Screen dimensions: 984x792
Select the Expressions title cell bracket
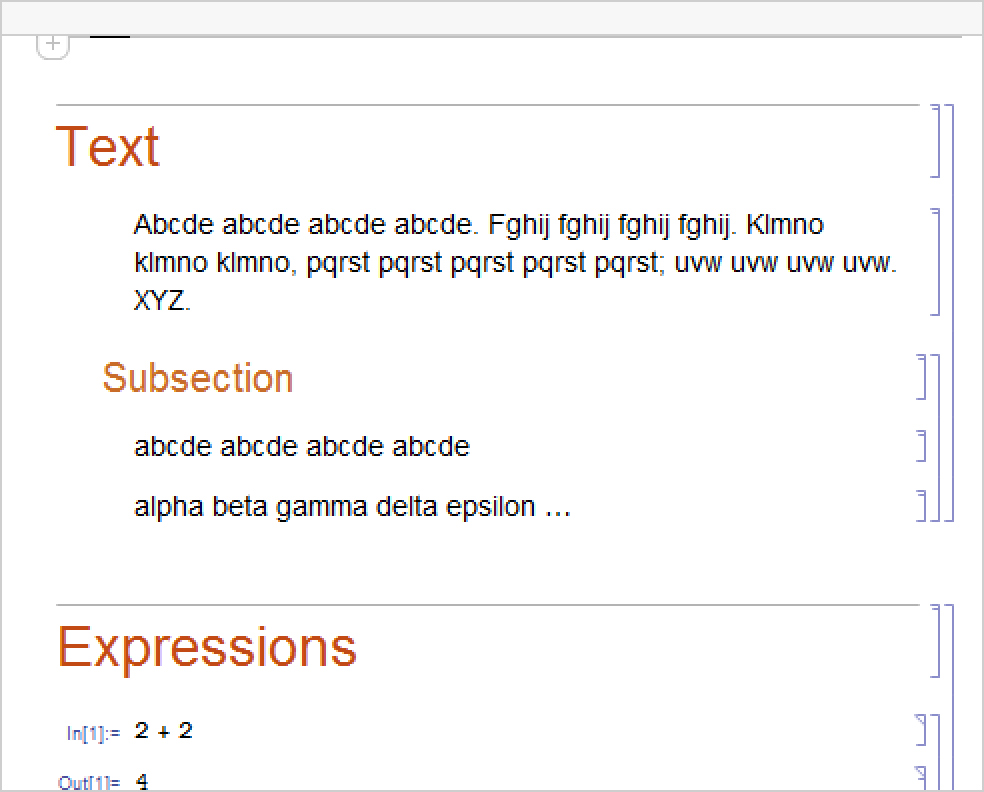[x=936, y=641]
